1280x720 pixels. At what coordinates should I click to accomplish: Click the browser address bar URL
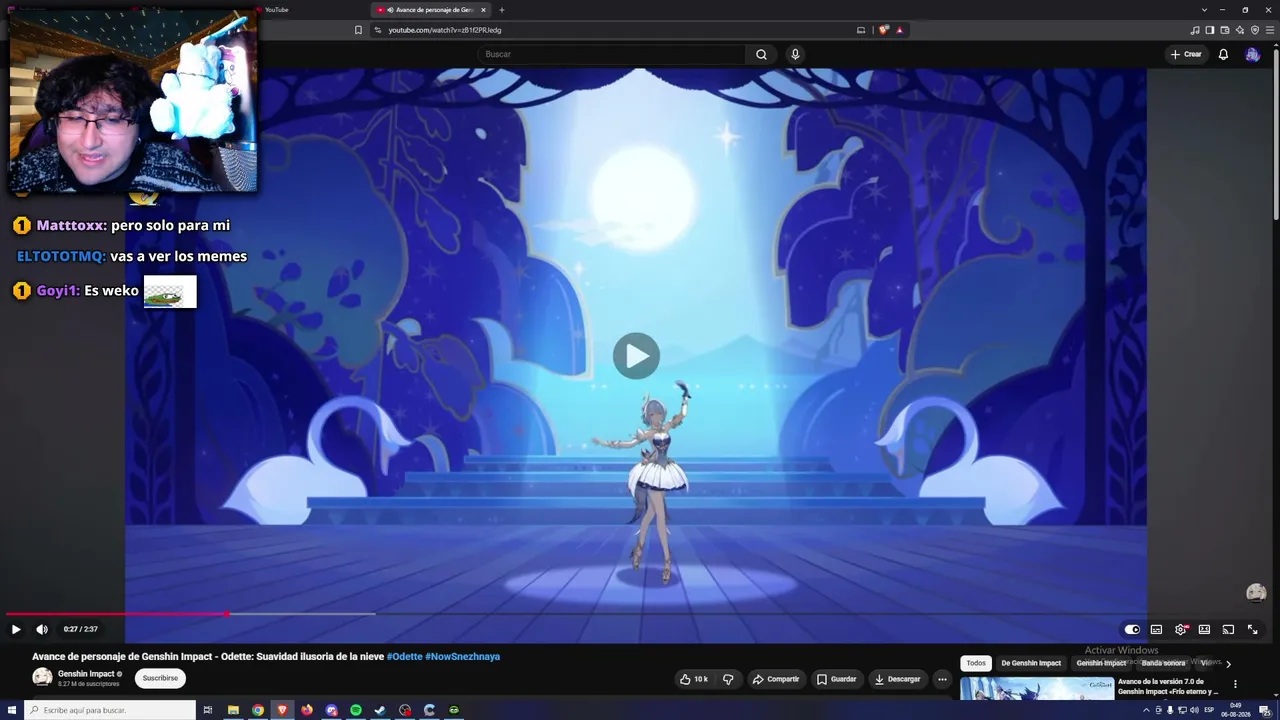pyautogui.click(x=445, y=30)
